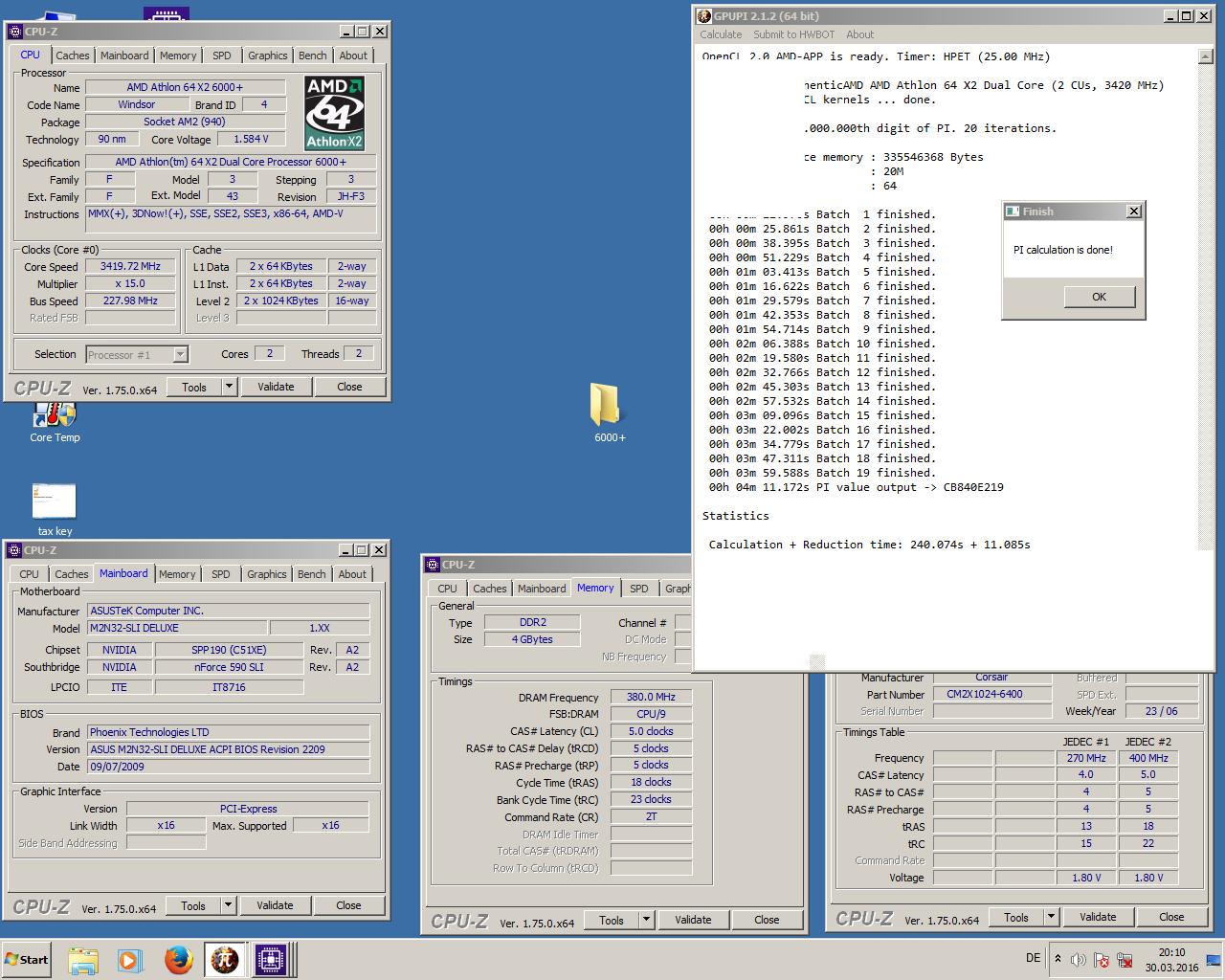Switch to Bench tab in Mainboard window
The image size is (1225, 980).
tap(311, 574)
